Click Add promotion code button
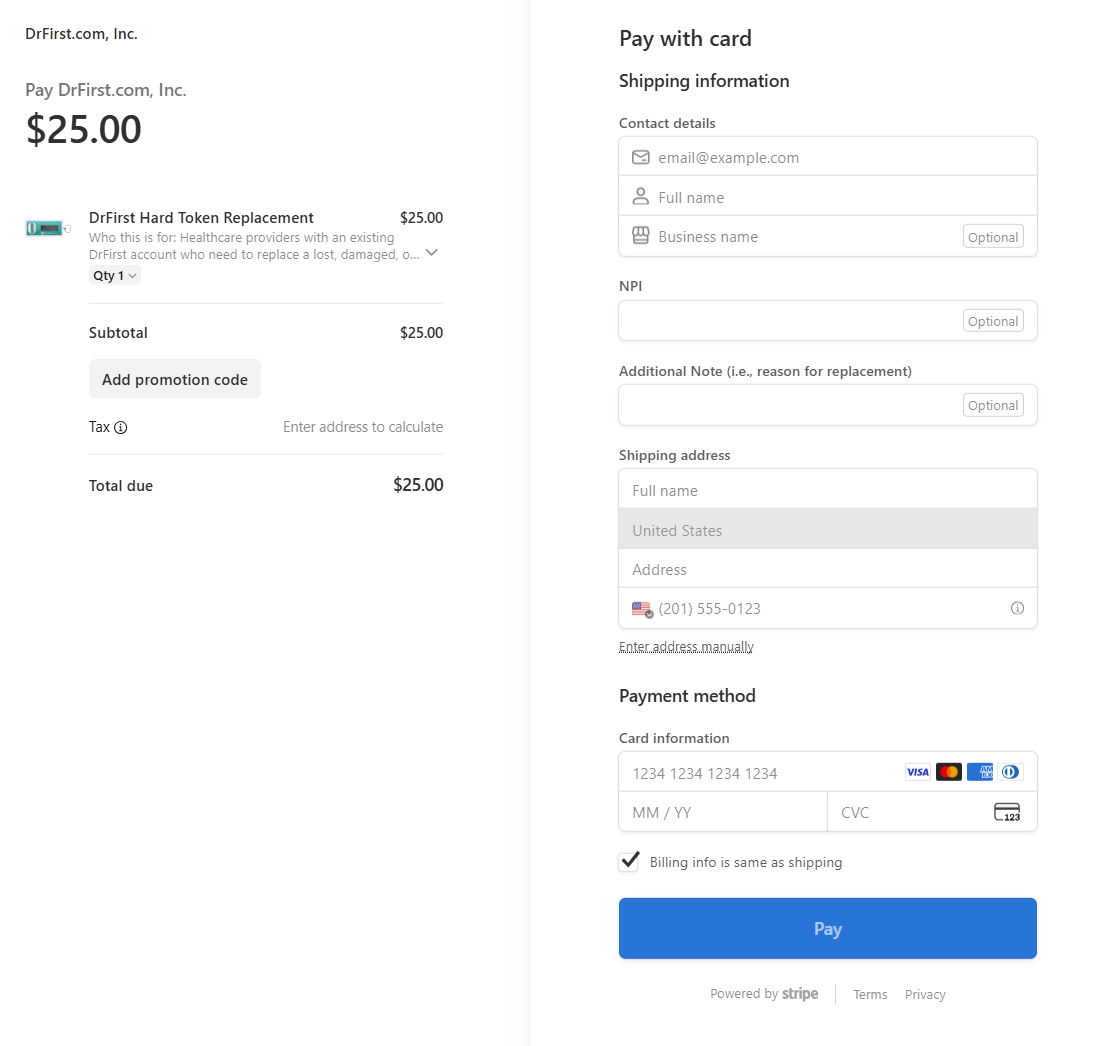Viewport: 1099px width, 1046px height. coord(175,380)
